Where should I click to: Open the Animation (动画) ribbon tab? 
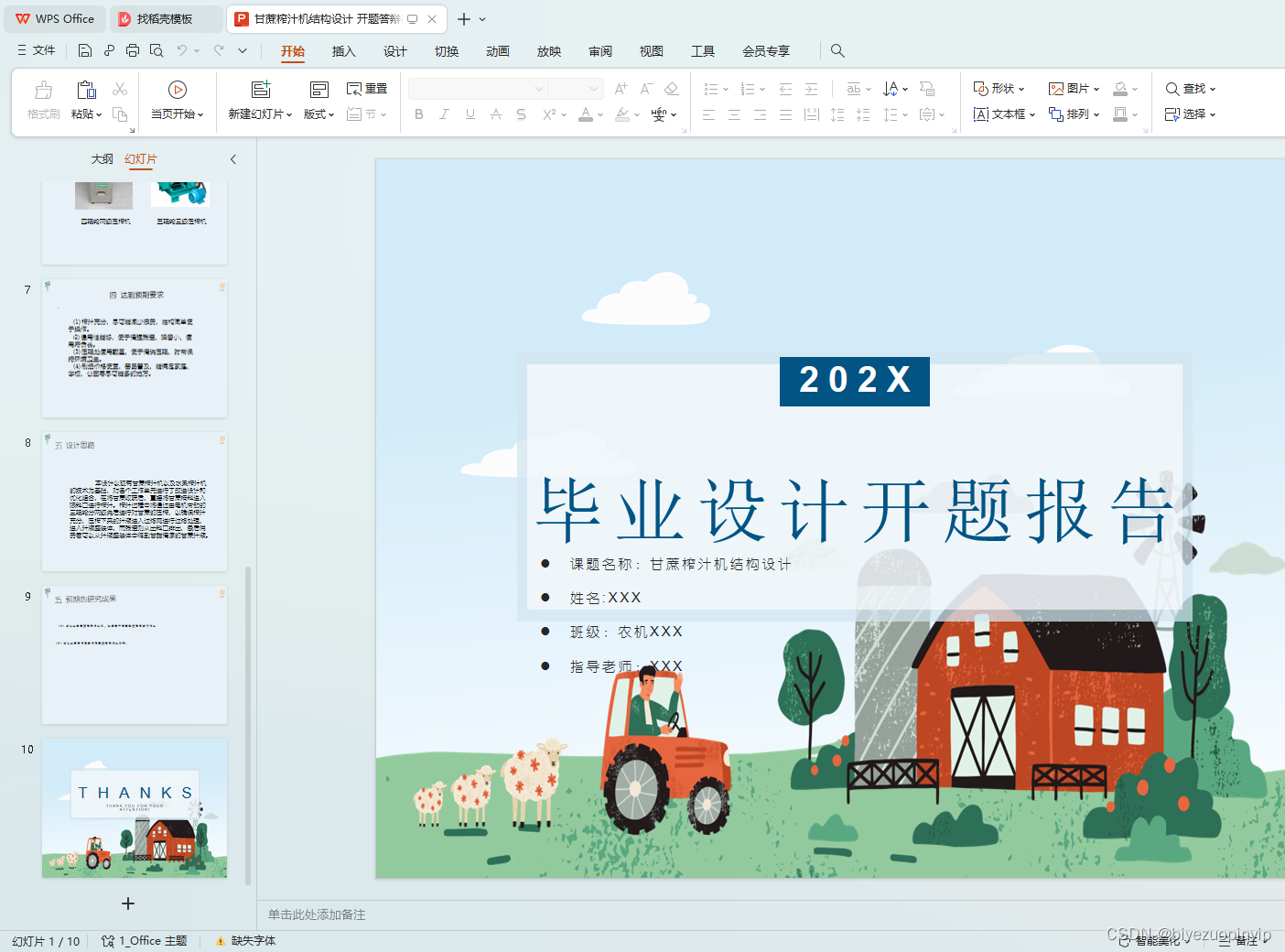click(x=497, y=51)
